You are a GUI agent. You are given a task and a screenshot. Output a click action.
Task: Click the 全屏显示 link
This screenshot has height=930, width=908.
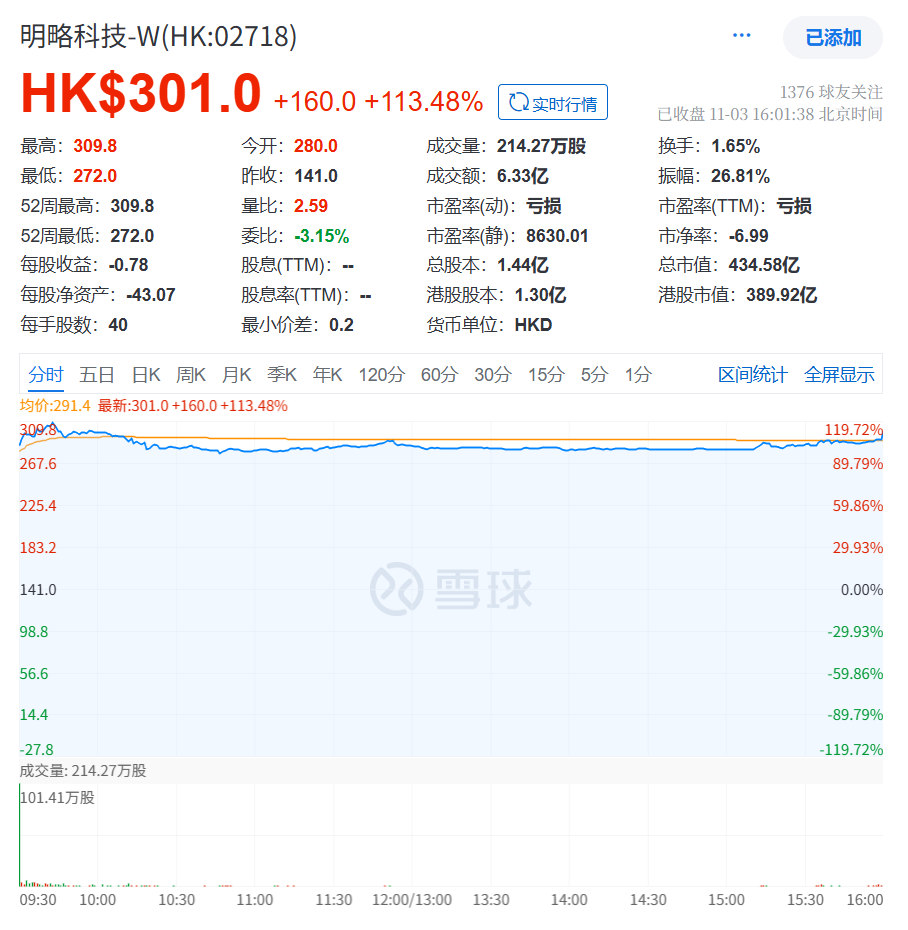pos(839,375)
